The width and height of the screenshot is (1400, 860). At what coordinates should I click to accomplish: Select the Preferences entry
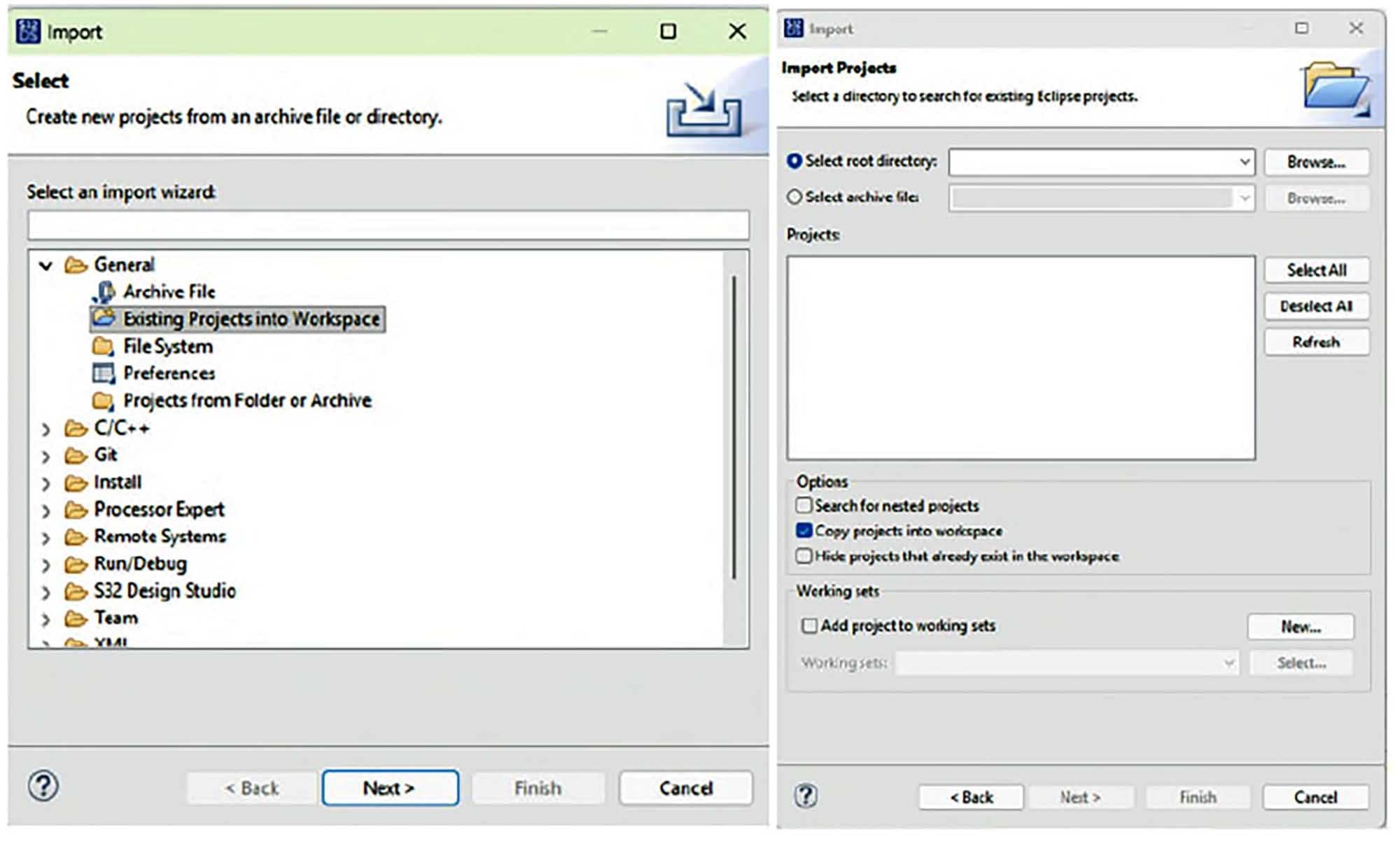click(169, 373)
